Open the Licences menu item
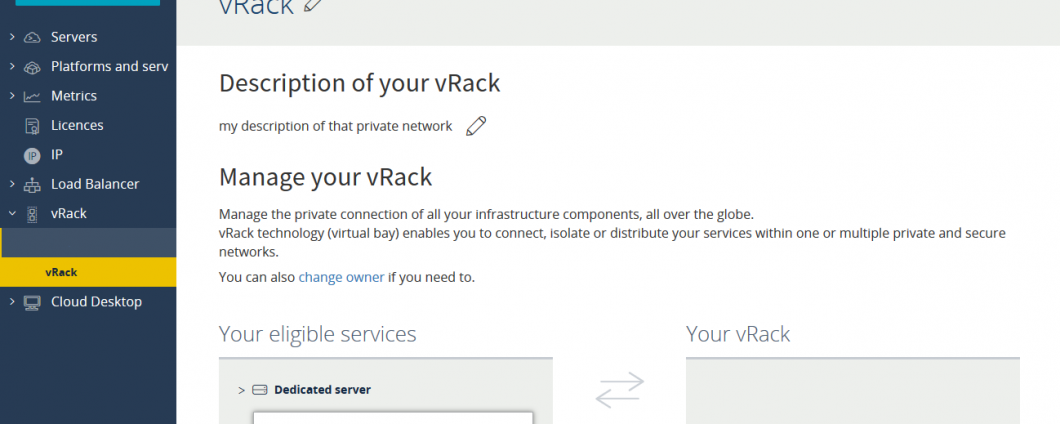The width and height of the screenshot is (1060, 424). pos(77,126)
